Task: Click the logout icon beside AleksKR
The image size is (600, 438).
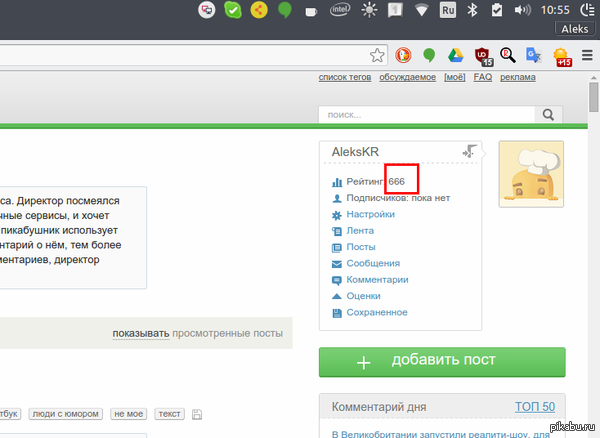Action: point(470,151)
